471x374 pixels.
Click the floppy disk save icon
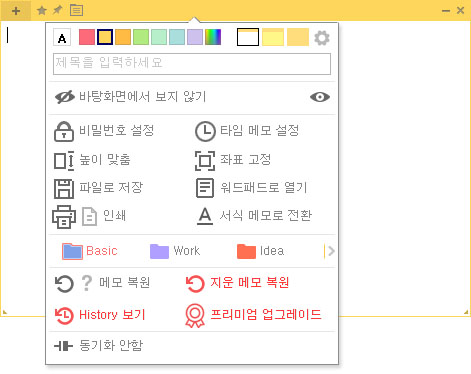(x=64, y=189)
